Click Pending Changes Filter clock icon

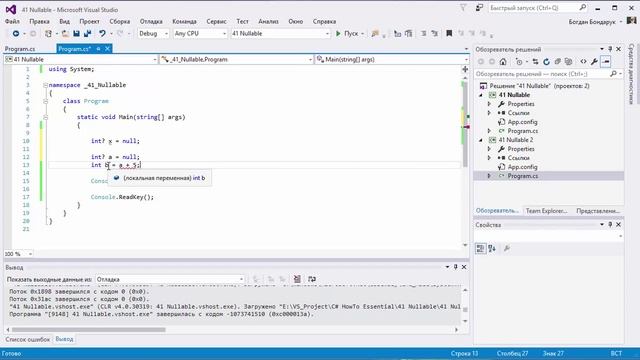519,62
